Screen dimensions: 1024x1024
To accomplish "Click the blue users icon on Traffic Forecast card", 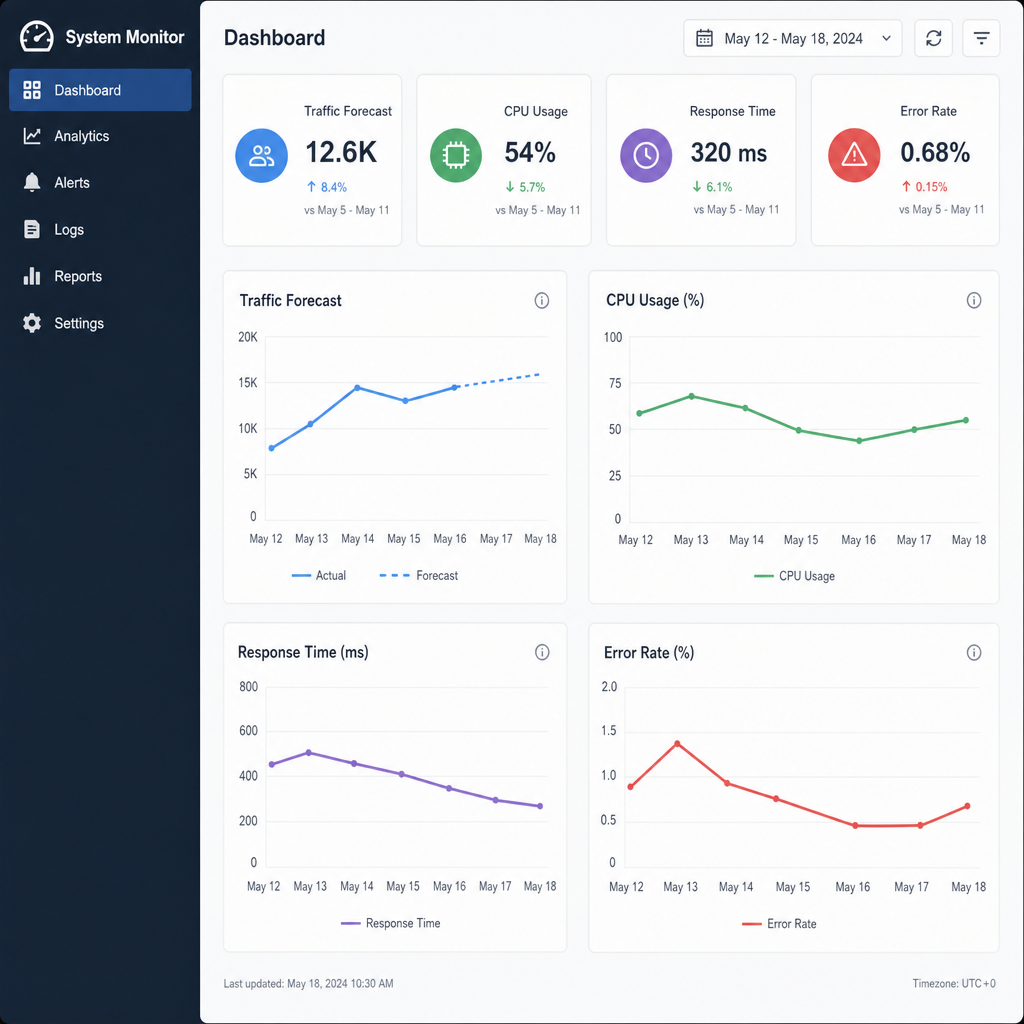I will [261, 155].
